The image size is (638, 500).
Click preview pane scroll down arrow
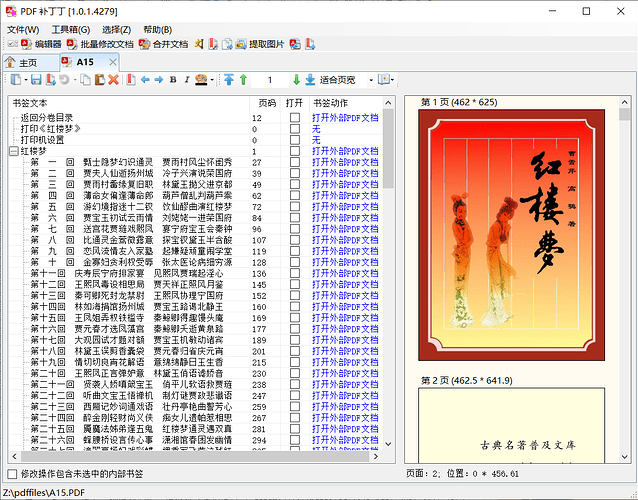(625, 457)
